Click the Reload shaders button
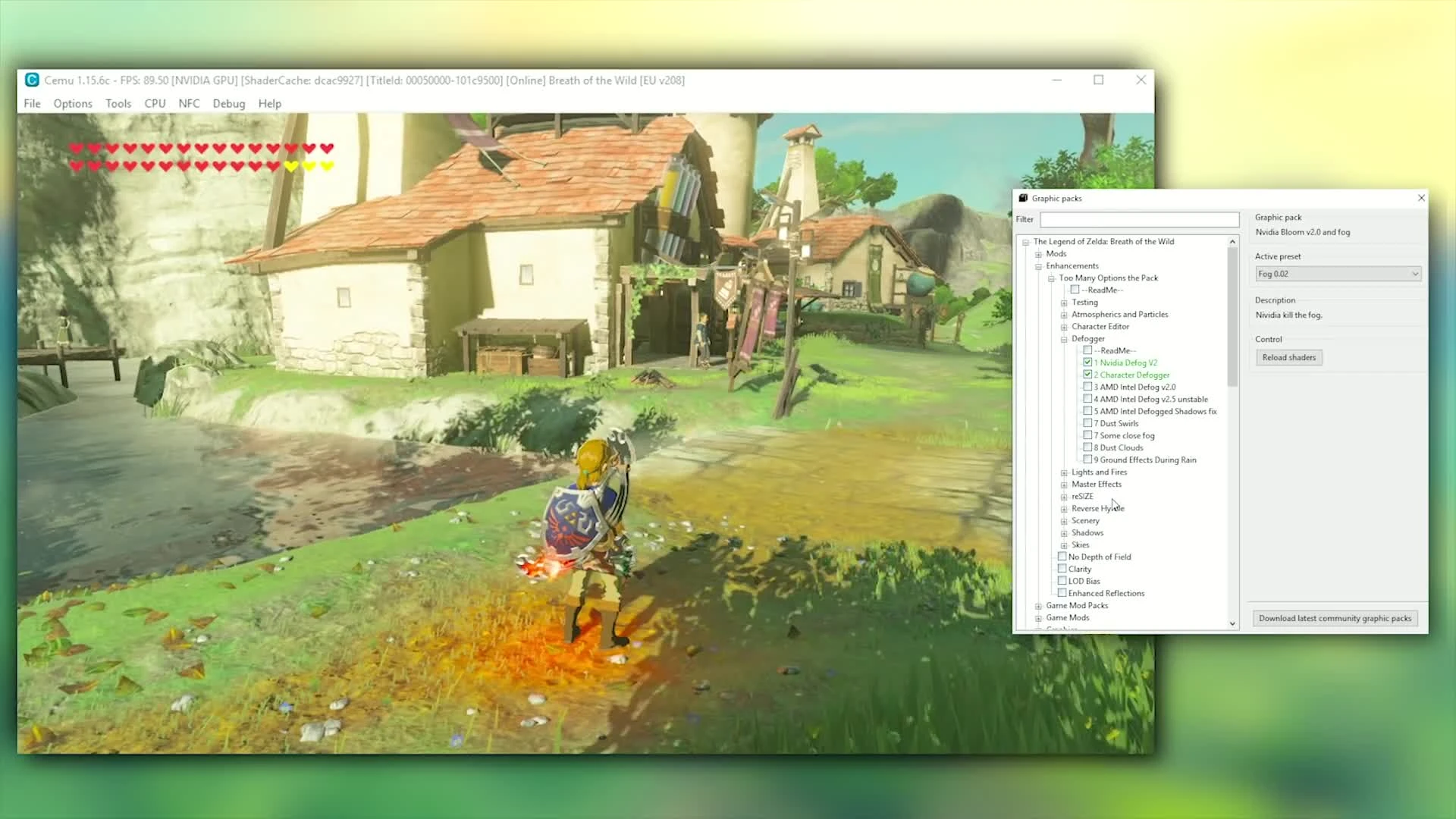Viewport: 1456px width, 819px height. [x=1288, y=357]
